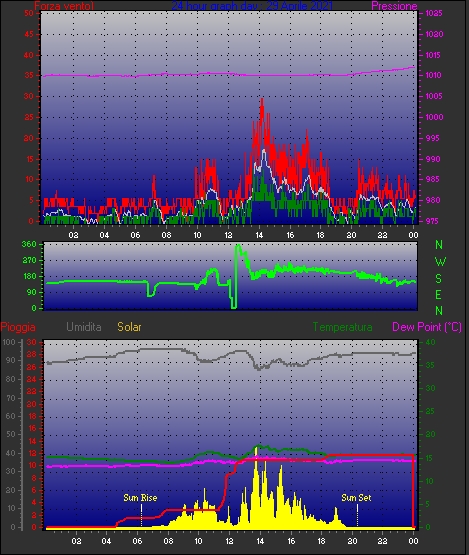Click the Umidita legend label
The image size is (469, 555).
(84, 327)
